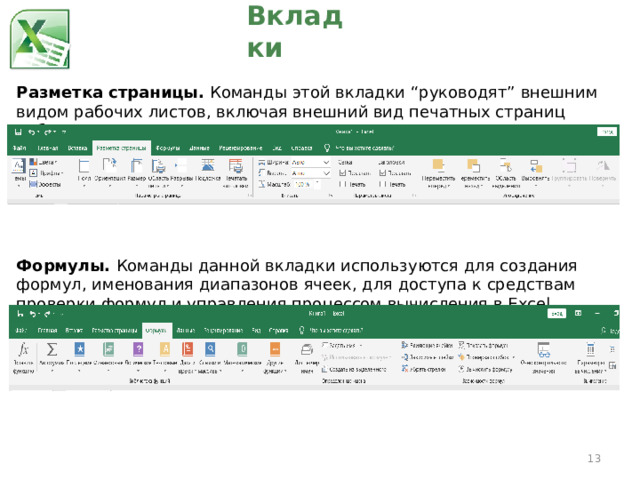
Task: Select Данные tab in upper ribbon
Action: pyautogui.click(x=199, y=148)
